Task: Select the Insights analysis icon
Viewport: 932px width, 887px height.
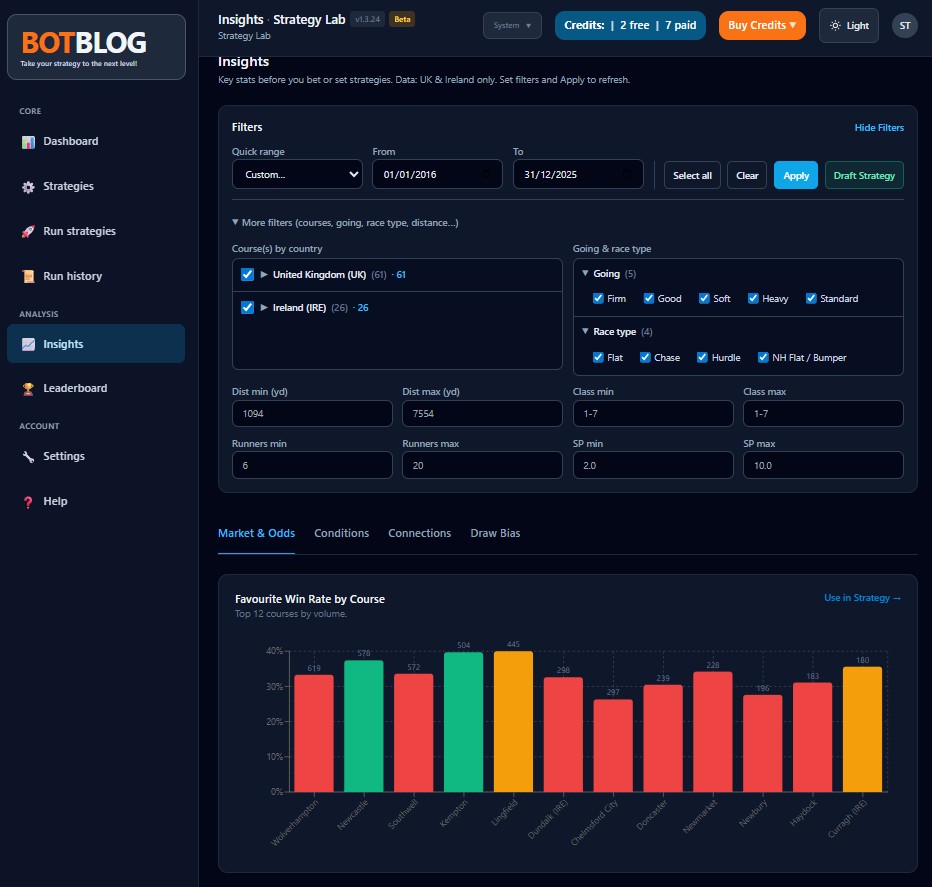Action: [x=30, y=343]
